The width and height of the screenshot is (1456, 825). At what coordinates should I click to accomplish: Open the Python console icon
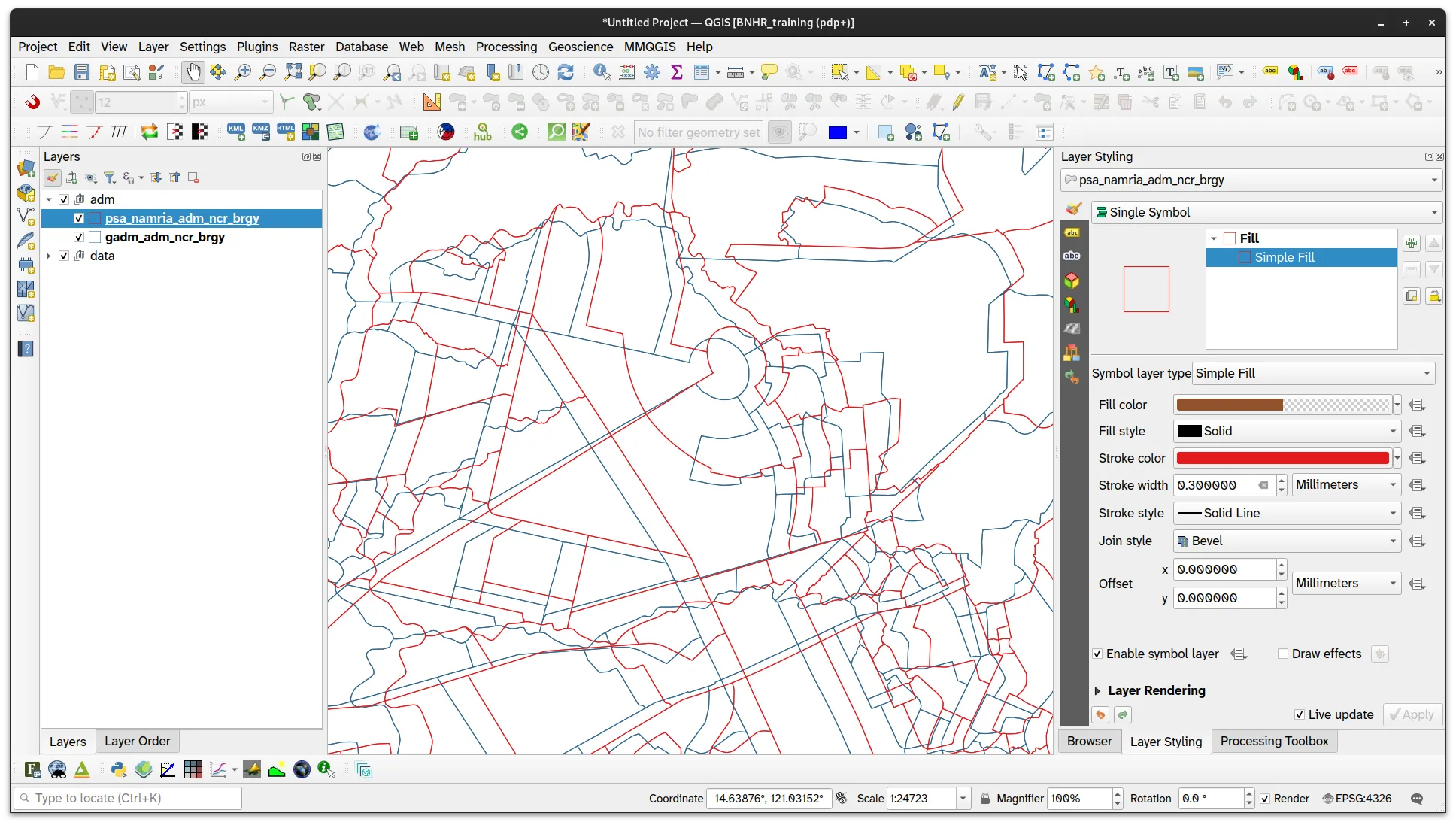(x=118, y=769)
